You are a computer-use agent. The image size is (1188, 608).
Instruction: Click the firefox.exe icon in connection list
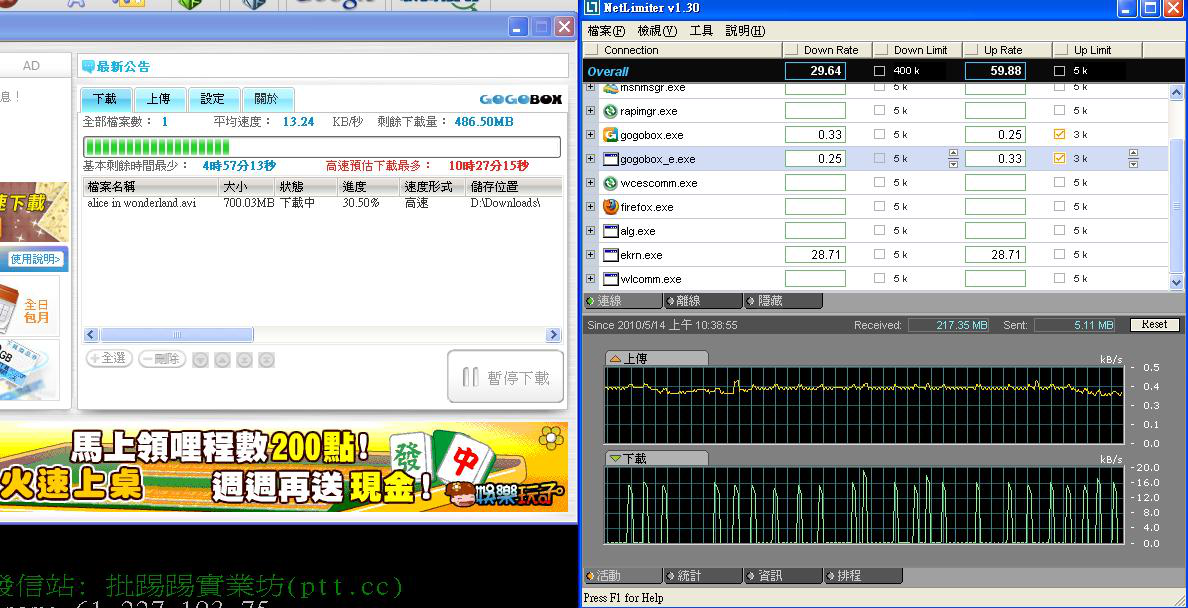pos(610,207)
